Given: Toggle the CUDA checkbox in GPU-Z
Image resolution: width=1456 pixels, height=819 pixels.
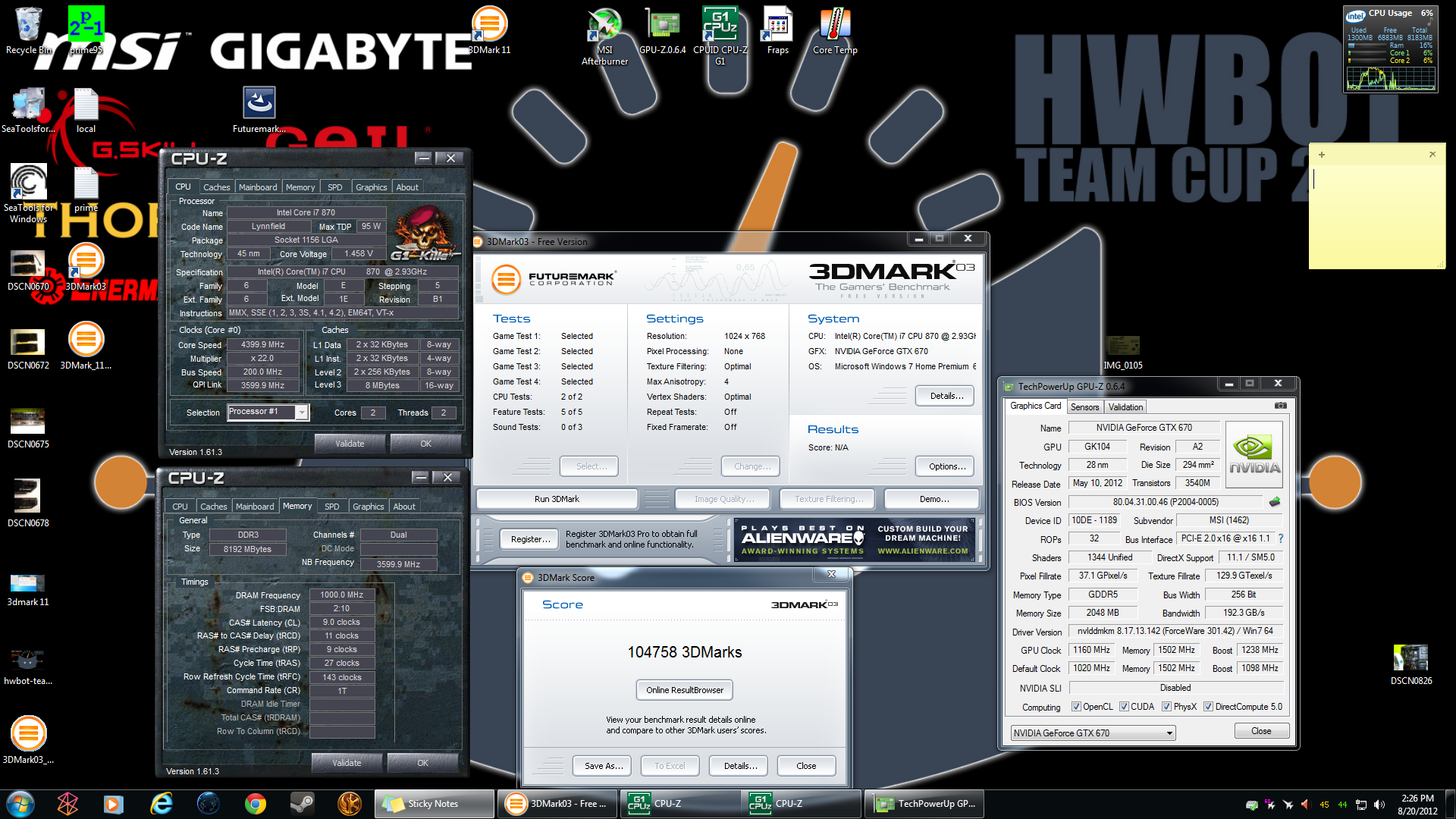Looking at the screenshot, I should click(1124, 707).
